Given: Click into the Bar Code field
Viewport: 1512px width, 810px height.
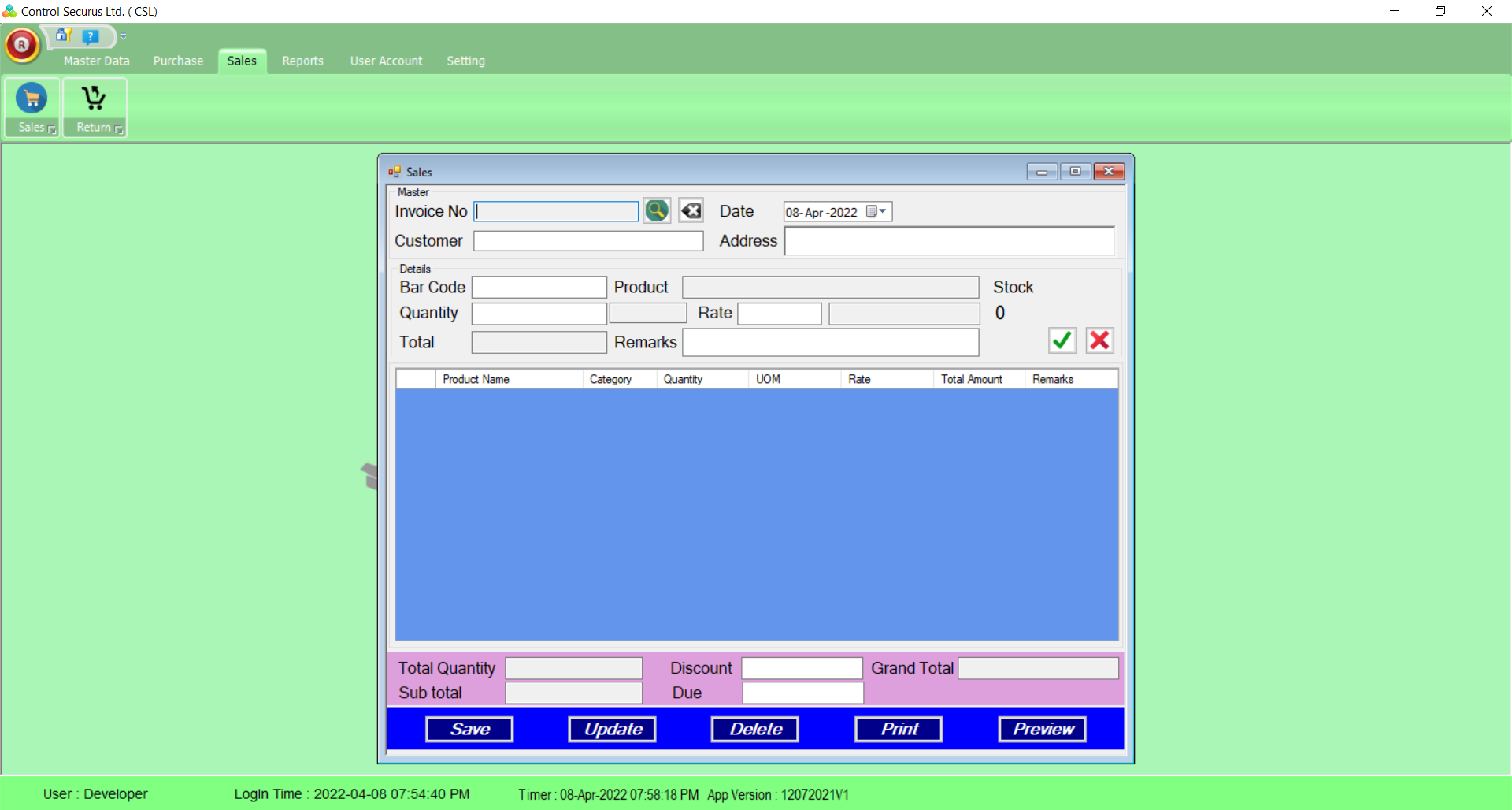Looking at the screenshot, I should pos(539,287).
